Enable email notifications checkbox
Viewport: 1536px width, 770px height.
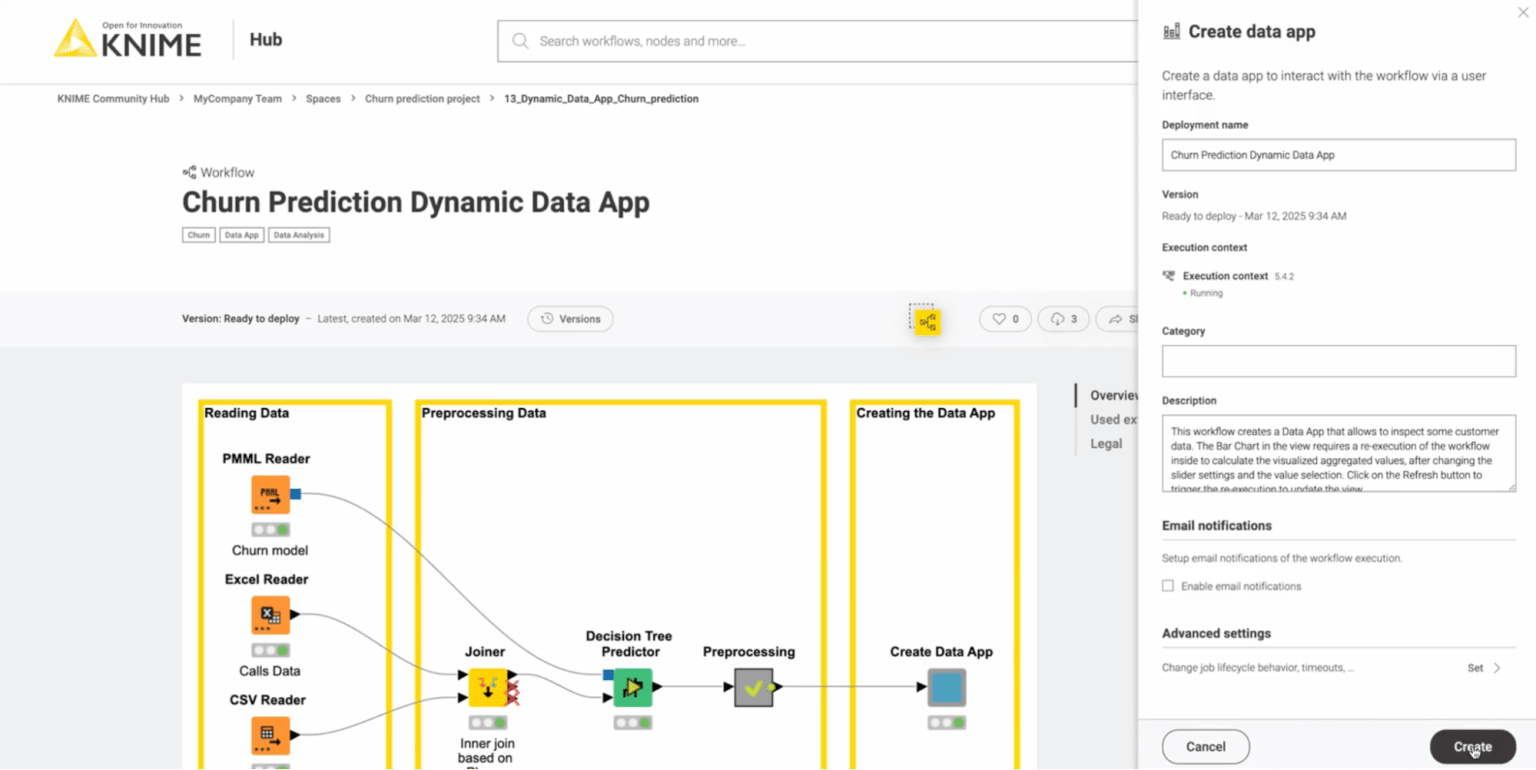click(x=1168, y=586)
